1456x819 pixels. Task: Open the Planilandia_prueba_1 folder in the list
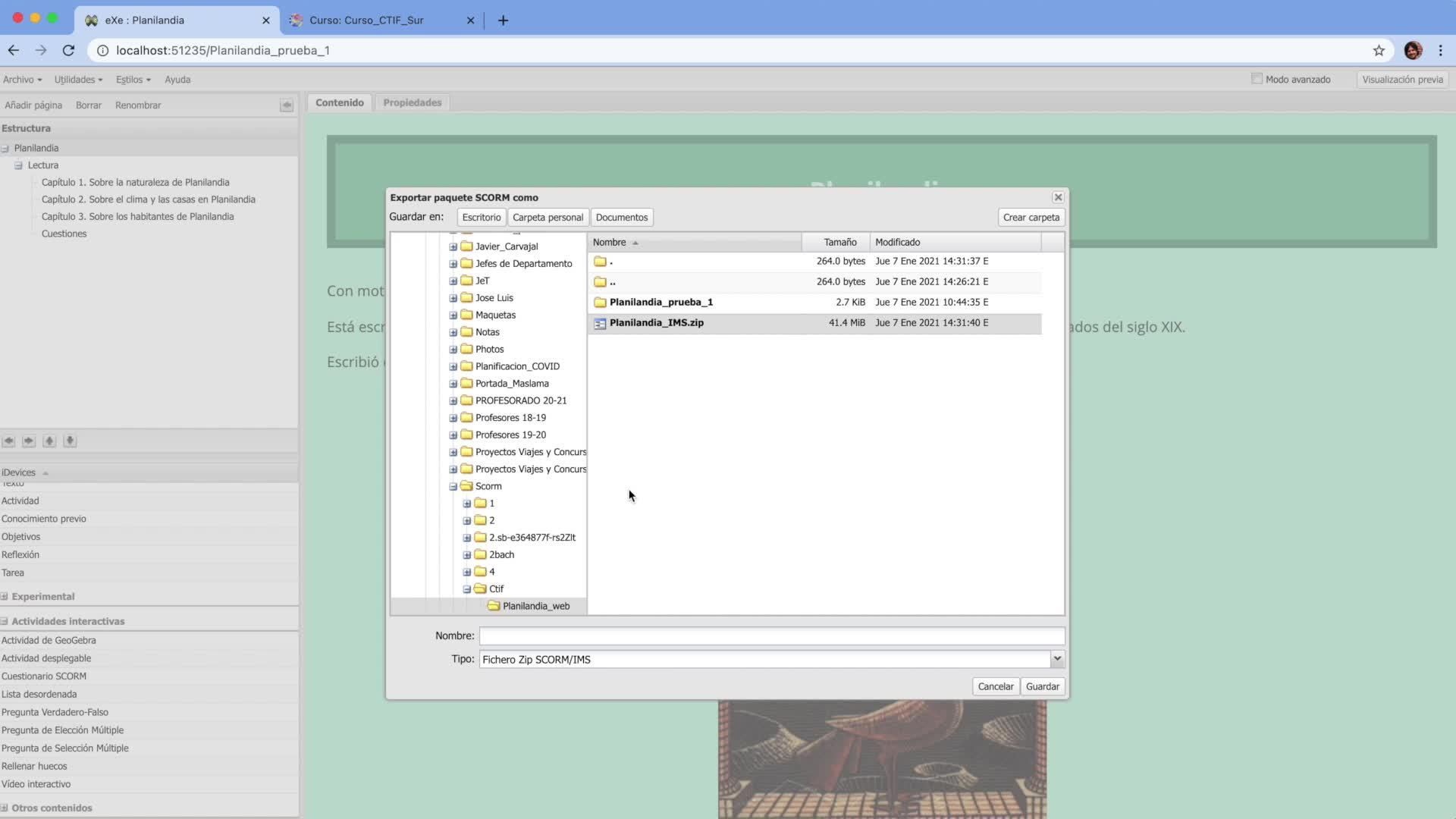pos(661,302)
